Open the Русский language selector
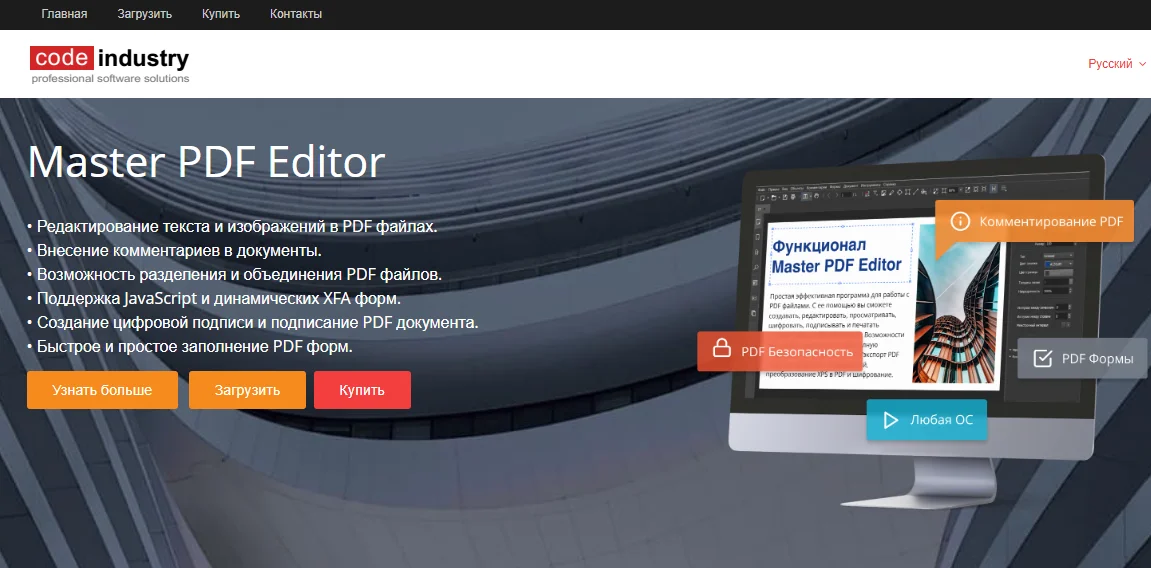 tap(1110, 64)
